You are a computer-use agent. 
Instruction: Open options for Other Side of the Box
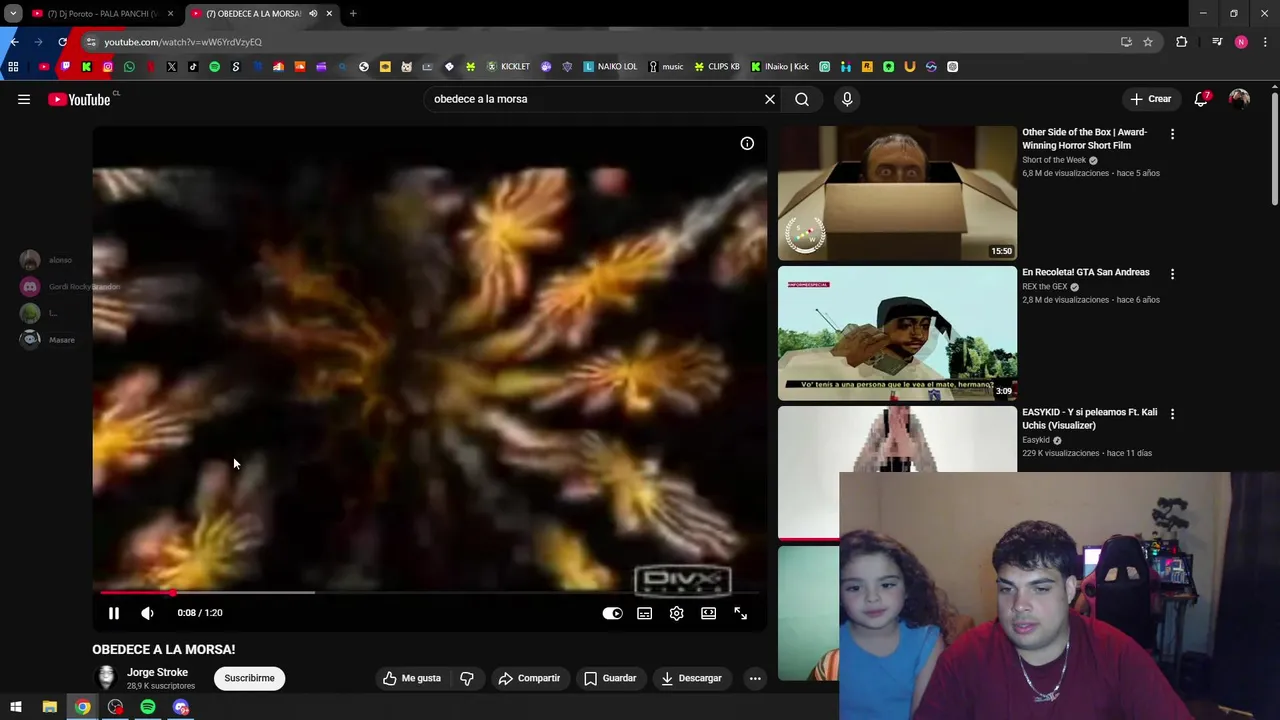(1173, 133)
